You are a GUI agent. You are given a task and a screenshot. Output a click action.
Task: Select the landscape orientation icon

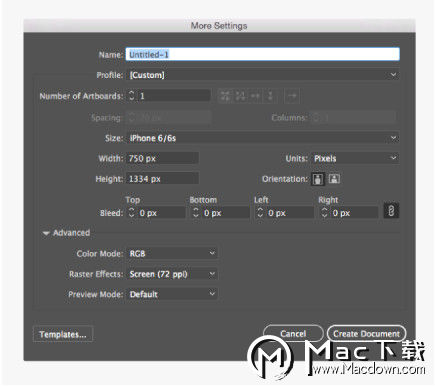tap(334, 179)
